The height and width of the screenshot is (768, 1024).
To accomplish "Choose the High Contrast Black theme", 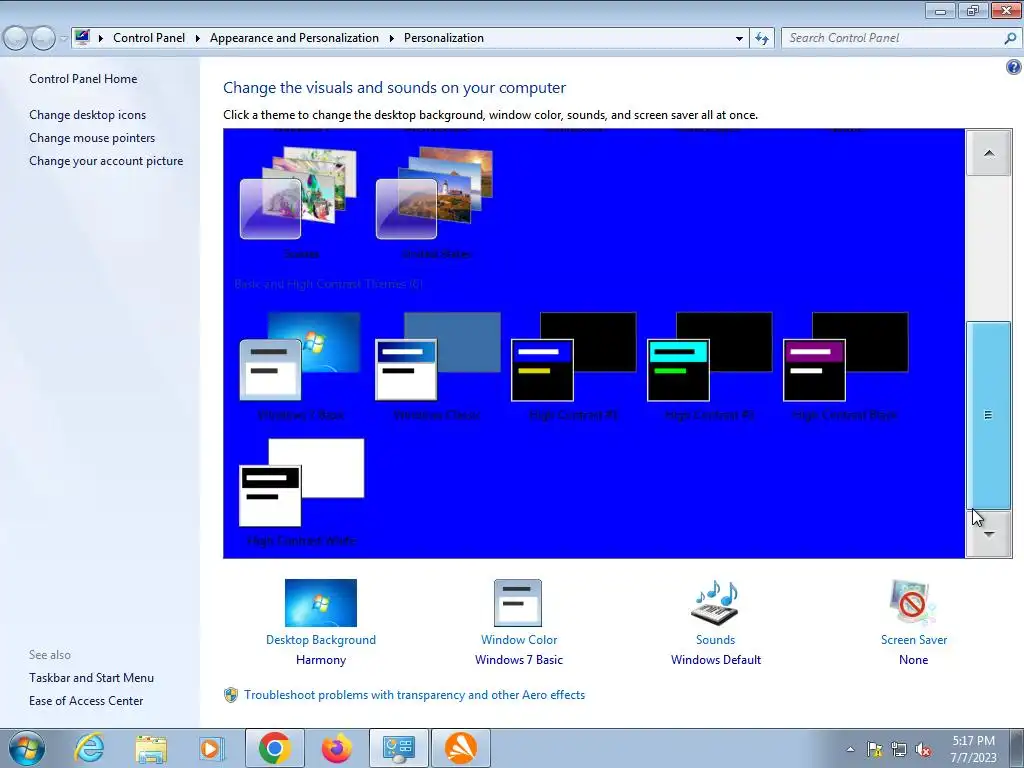I will click(846, 356).
